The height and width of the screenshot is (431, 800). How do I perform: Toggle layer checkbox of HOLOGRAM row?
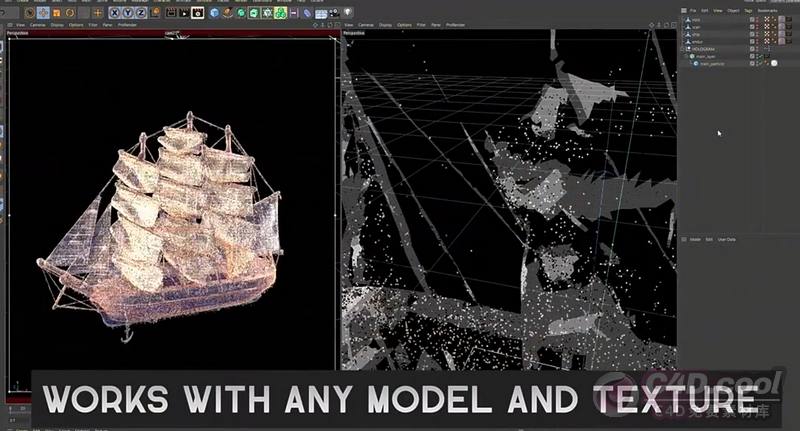(752, 49)
